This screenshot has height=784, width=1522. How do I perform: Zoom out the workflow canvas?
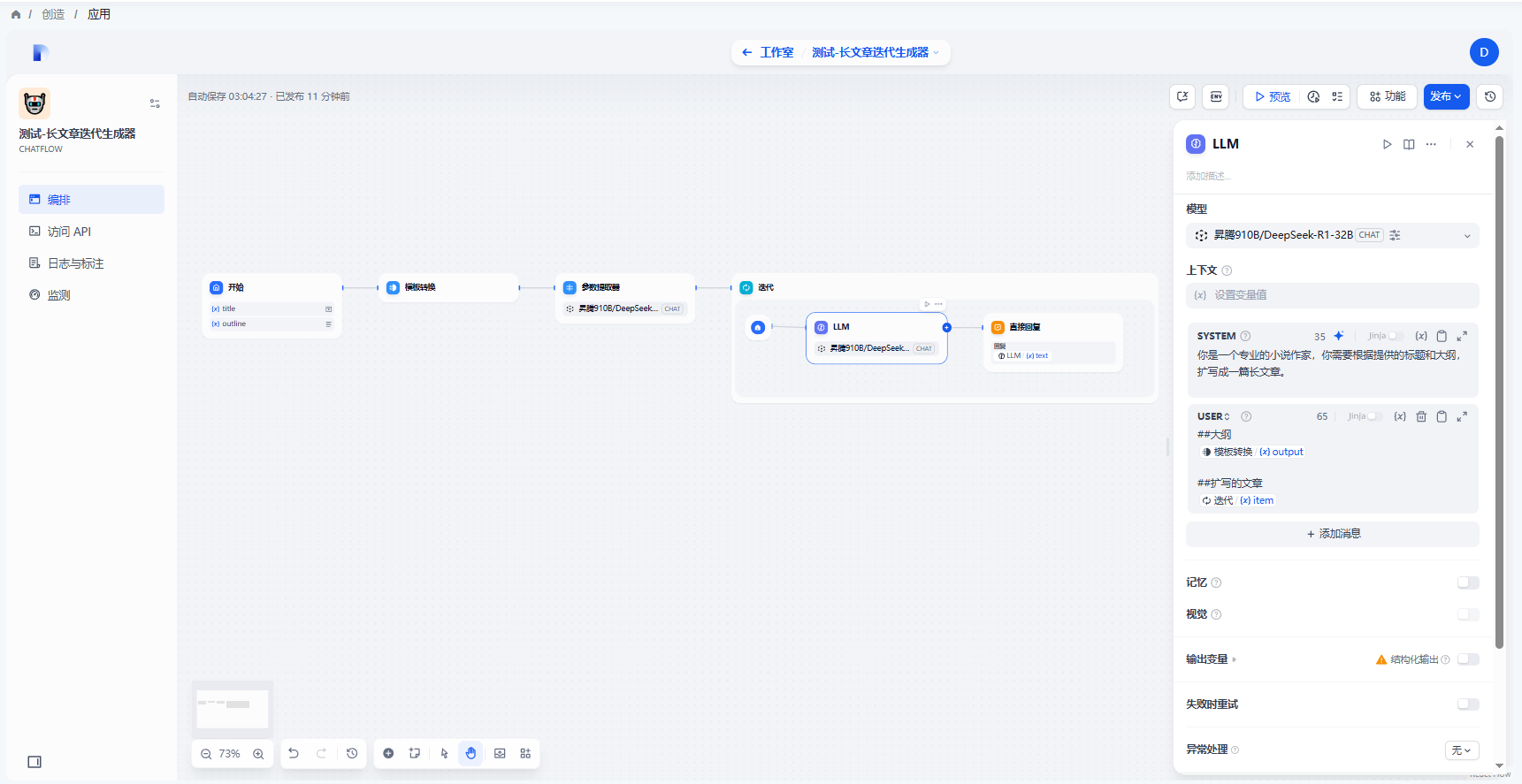coord(206,754)
